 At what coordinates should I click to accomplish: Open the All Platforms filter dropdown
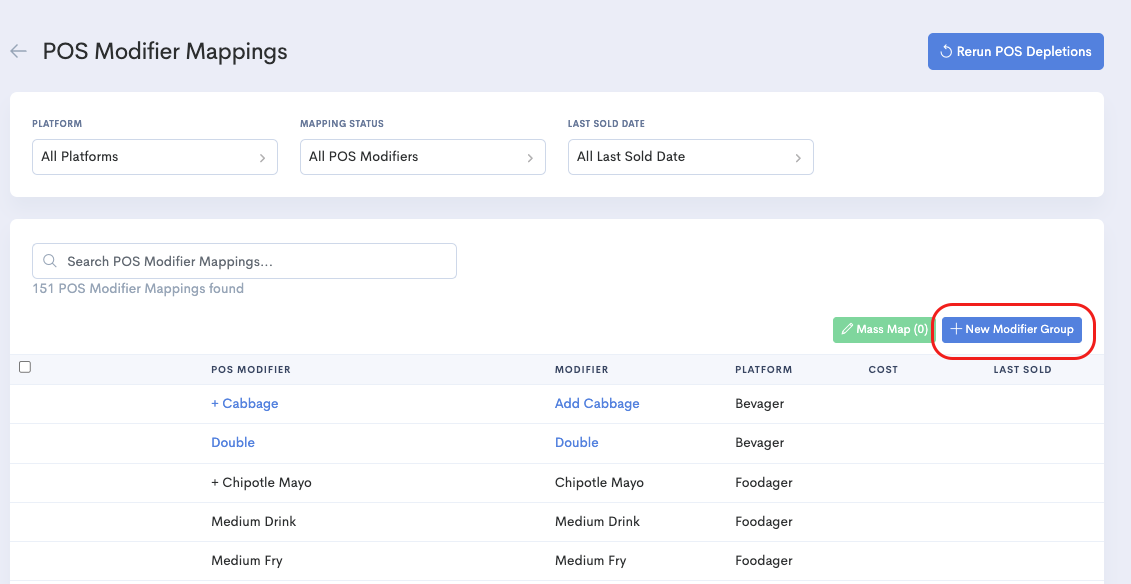click(x=154, y=156)
